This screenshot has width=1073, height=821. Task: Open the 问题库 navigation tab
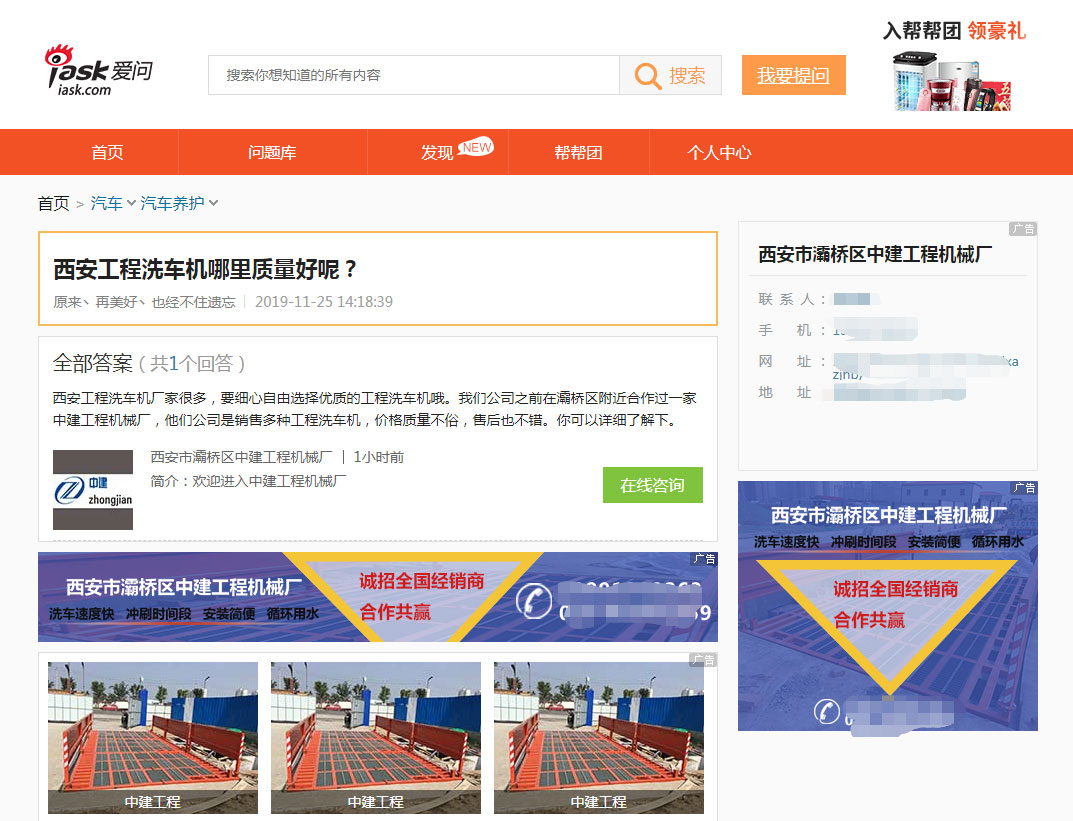(272, 153)
